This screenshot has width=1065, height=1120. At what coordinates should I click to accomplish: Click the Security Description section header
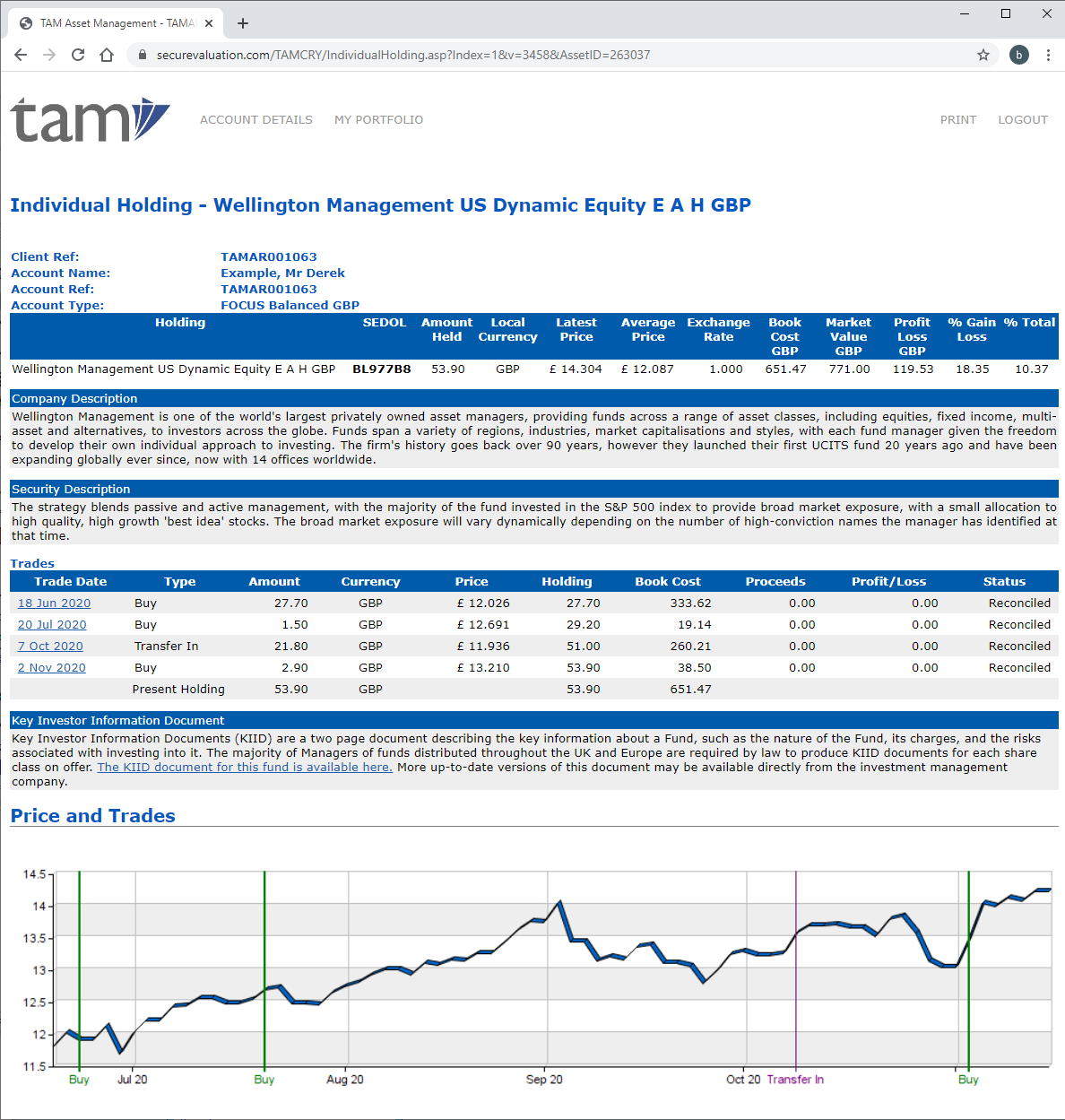click(534, 489)
